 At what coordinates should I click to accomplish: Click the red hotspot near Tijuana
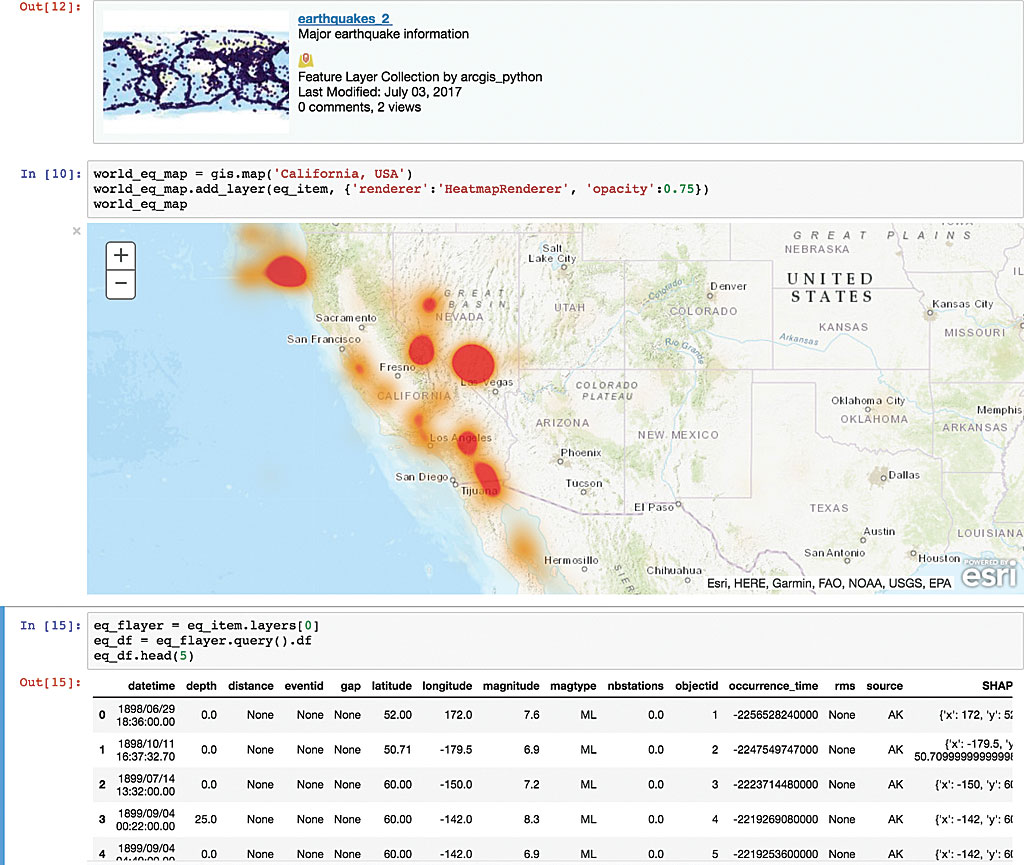pyautogui.click(x=487, y=478)
